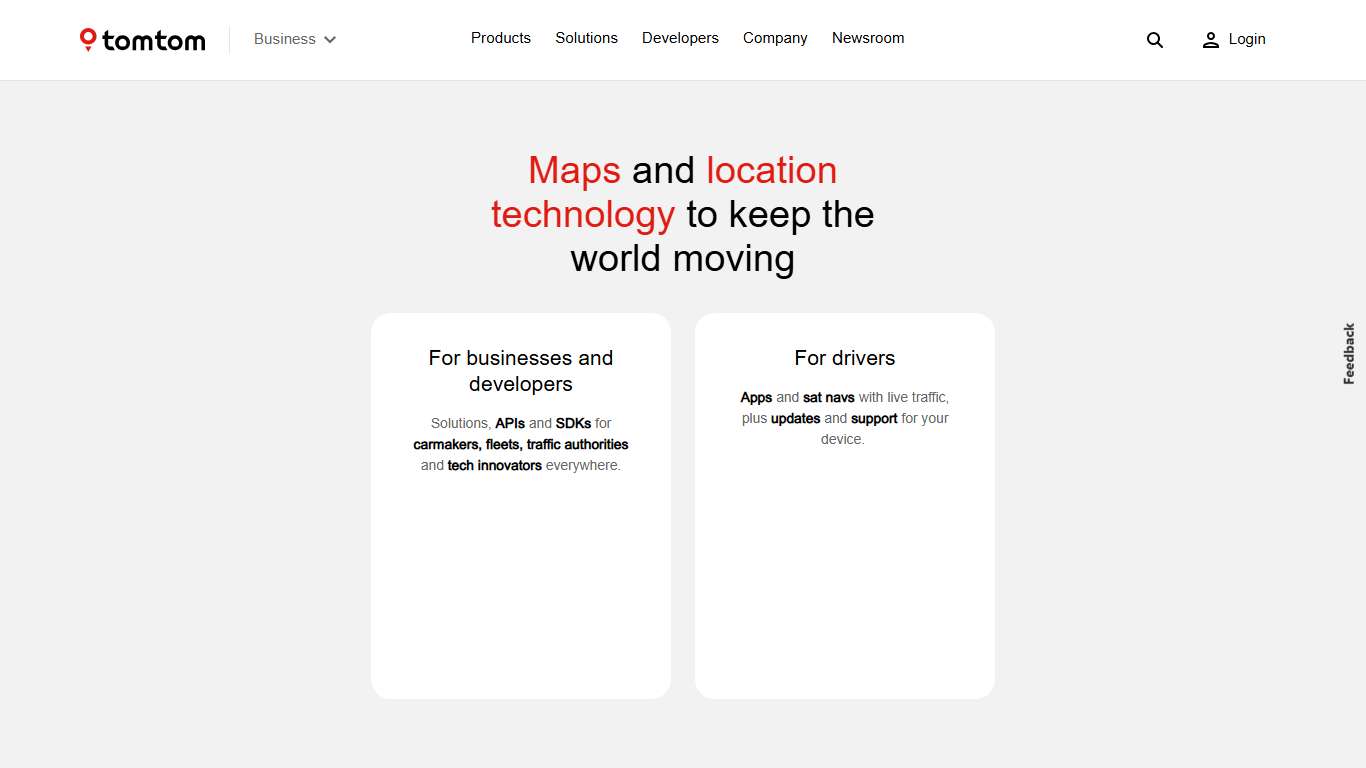Open the Solutions menu

[x=586, y=38]
